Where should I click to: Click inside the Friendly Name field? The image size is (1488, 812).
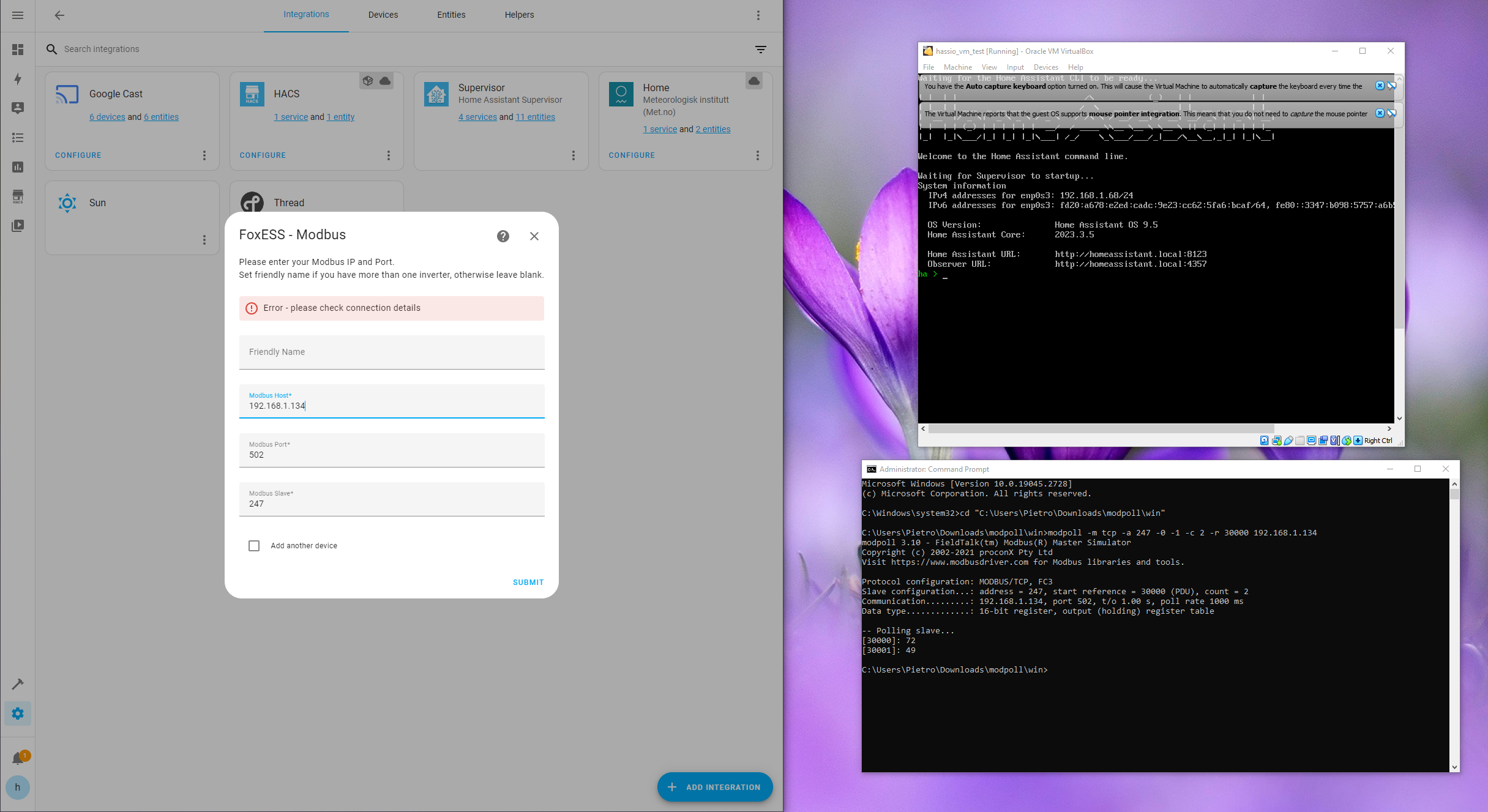tap(391, 352)
